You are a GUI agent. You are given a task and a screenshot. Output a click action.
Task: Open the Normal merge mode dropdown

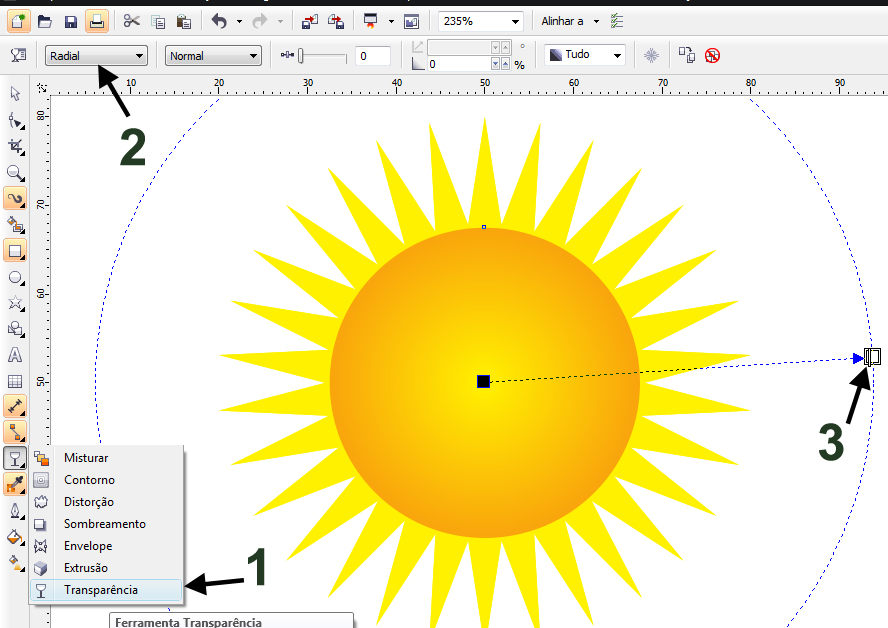click(212, 55)
